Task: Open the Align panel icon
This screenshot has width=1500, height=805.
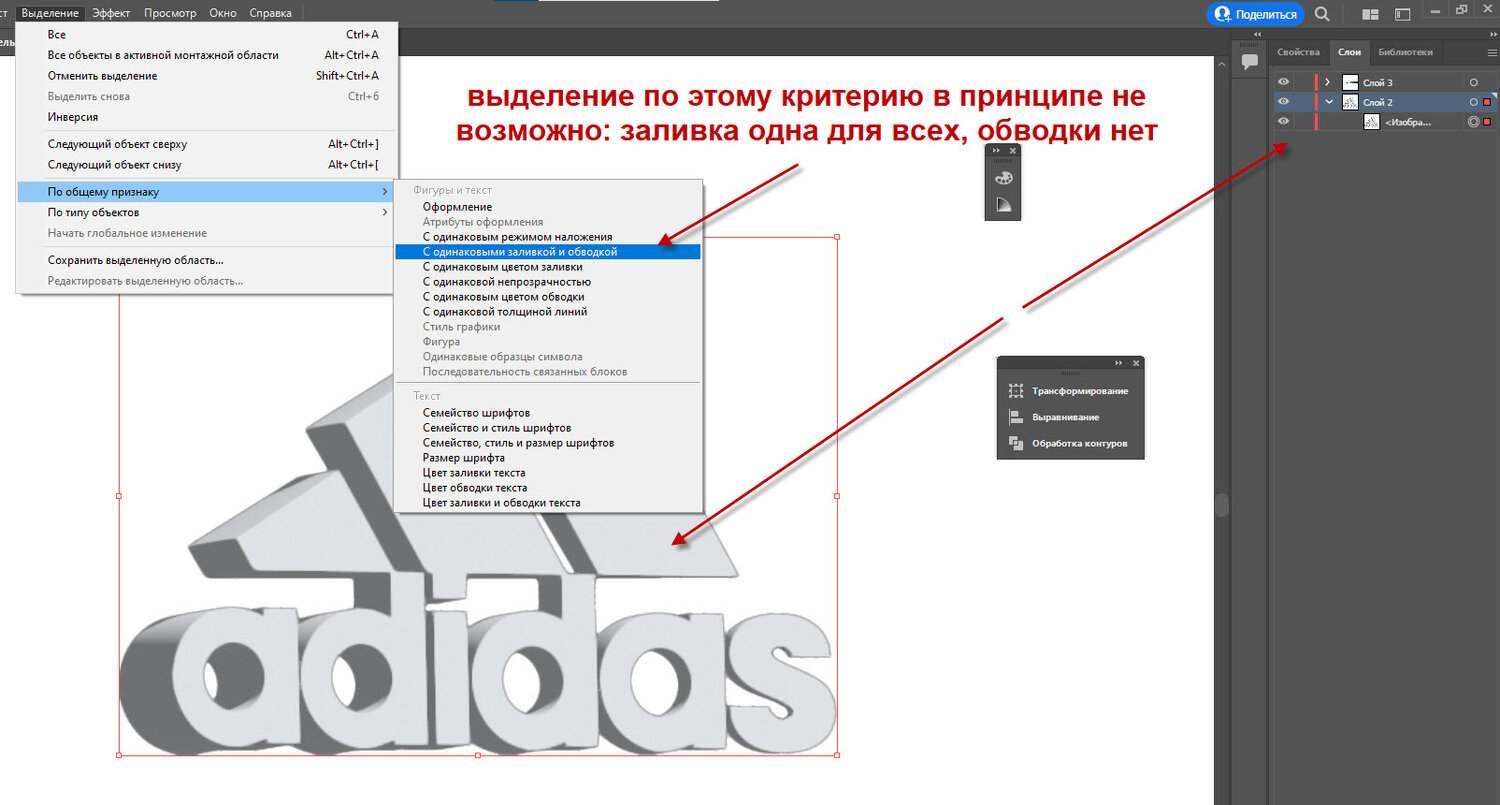Action: pos(1016,417)
